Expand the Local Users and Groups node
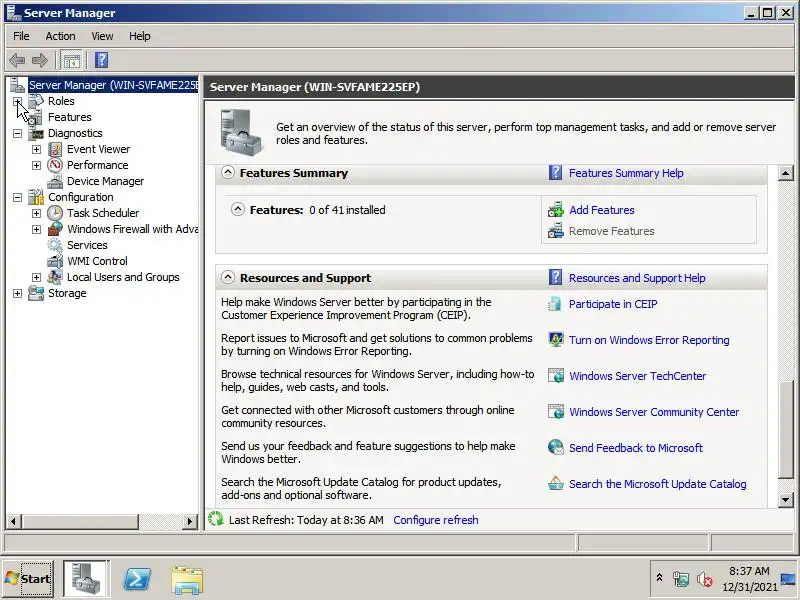The image size is (800, 600). (x=36, y=277)
